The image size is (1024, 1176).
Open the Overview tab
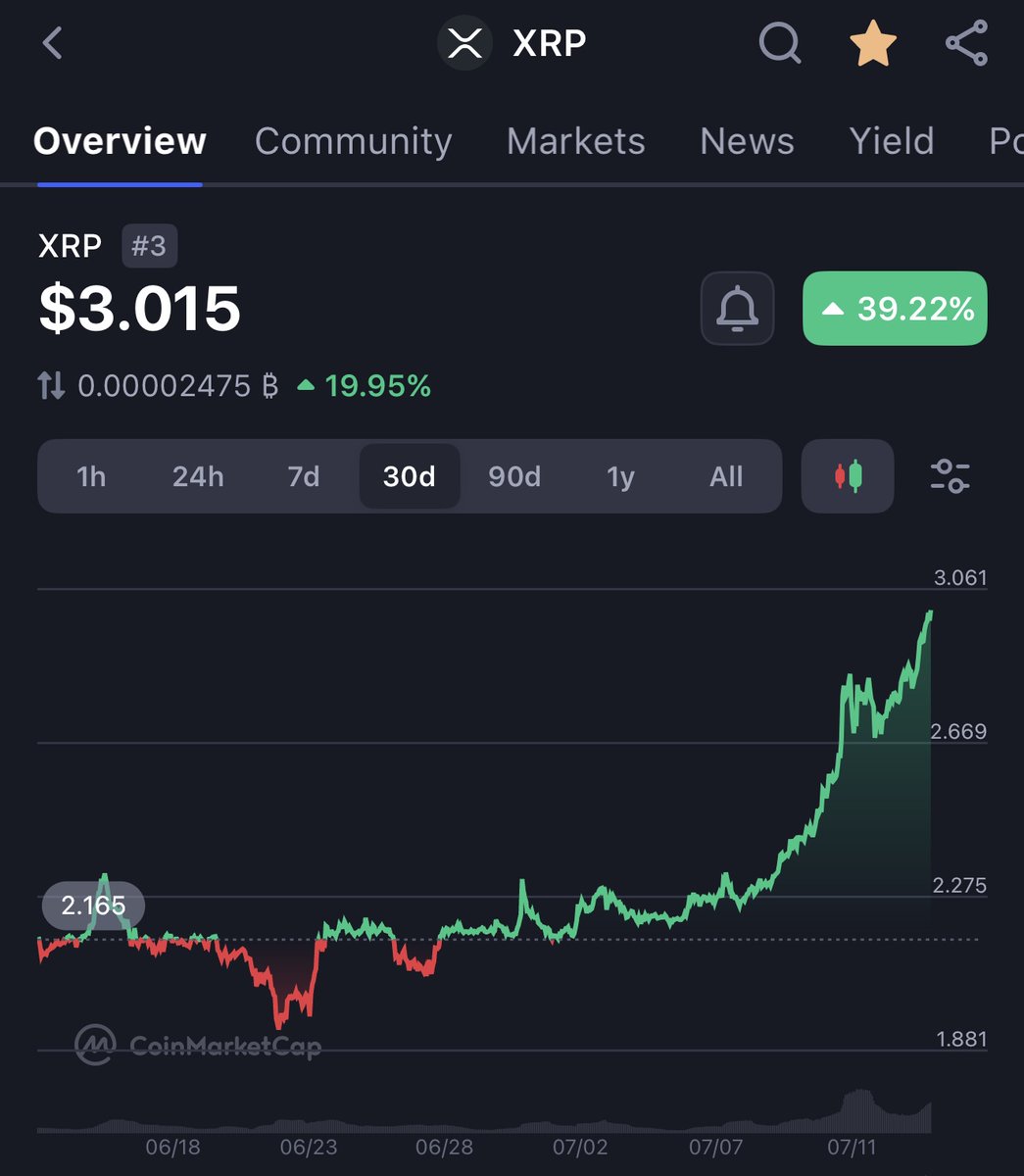tap(120, 141)
